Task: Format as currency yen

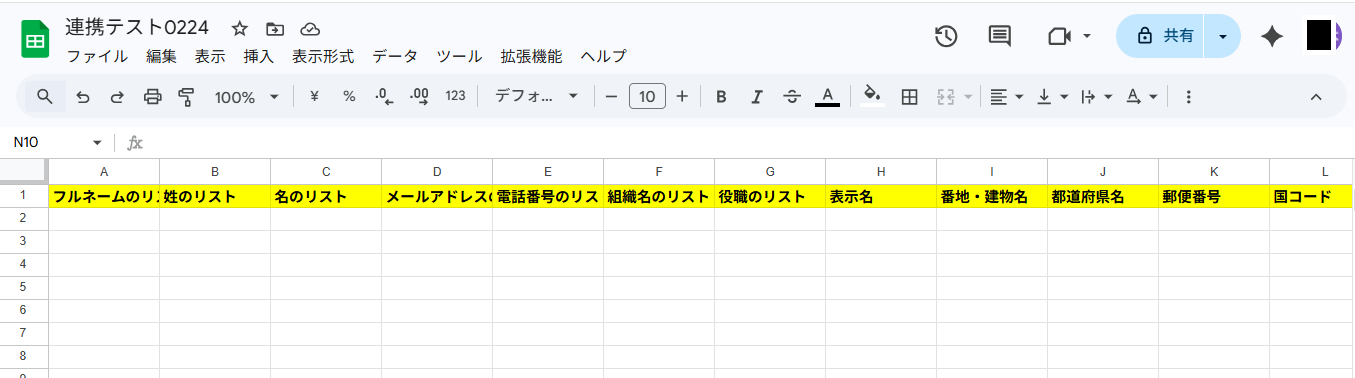Action: tap(314, 96)
